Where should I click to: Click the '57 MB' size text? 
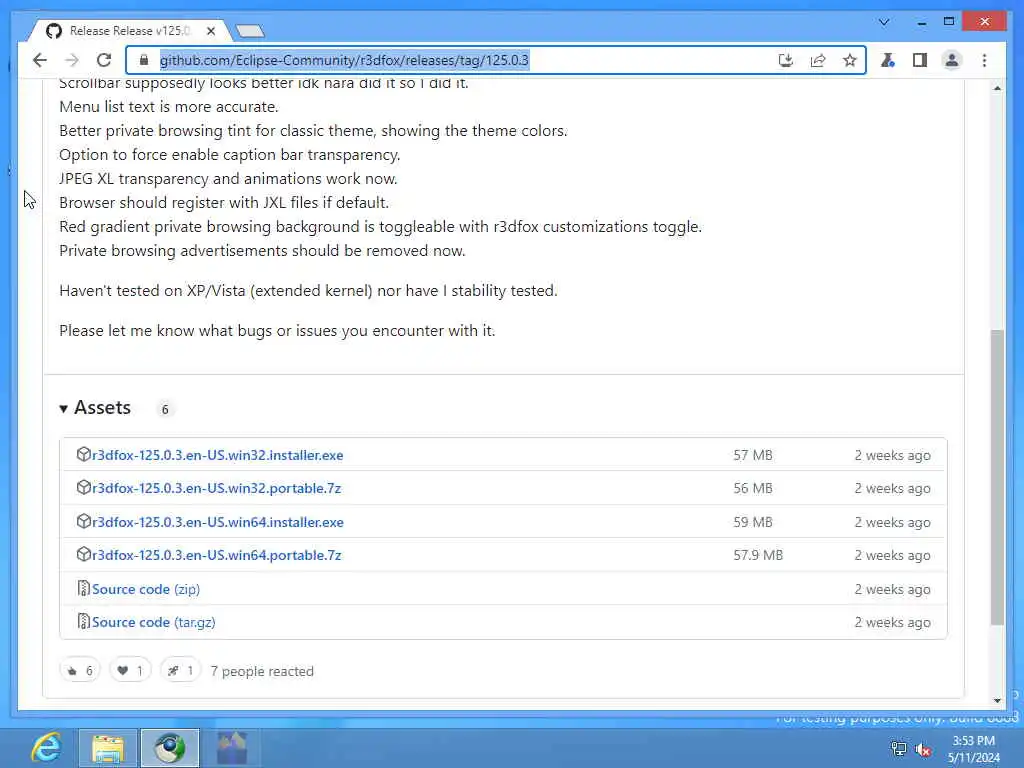pos(752,455)
